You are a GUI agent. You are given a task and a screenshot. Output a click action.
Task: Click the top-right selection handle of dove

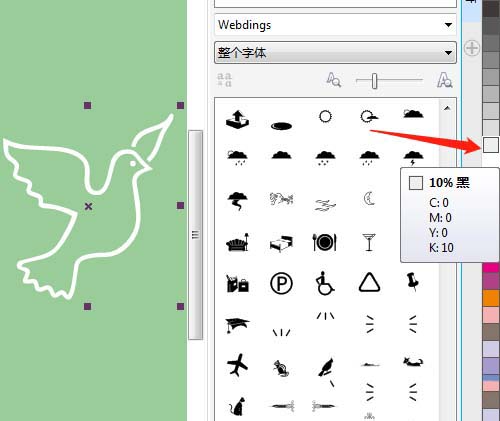(x=180, y=106)
